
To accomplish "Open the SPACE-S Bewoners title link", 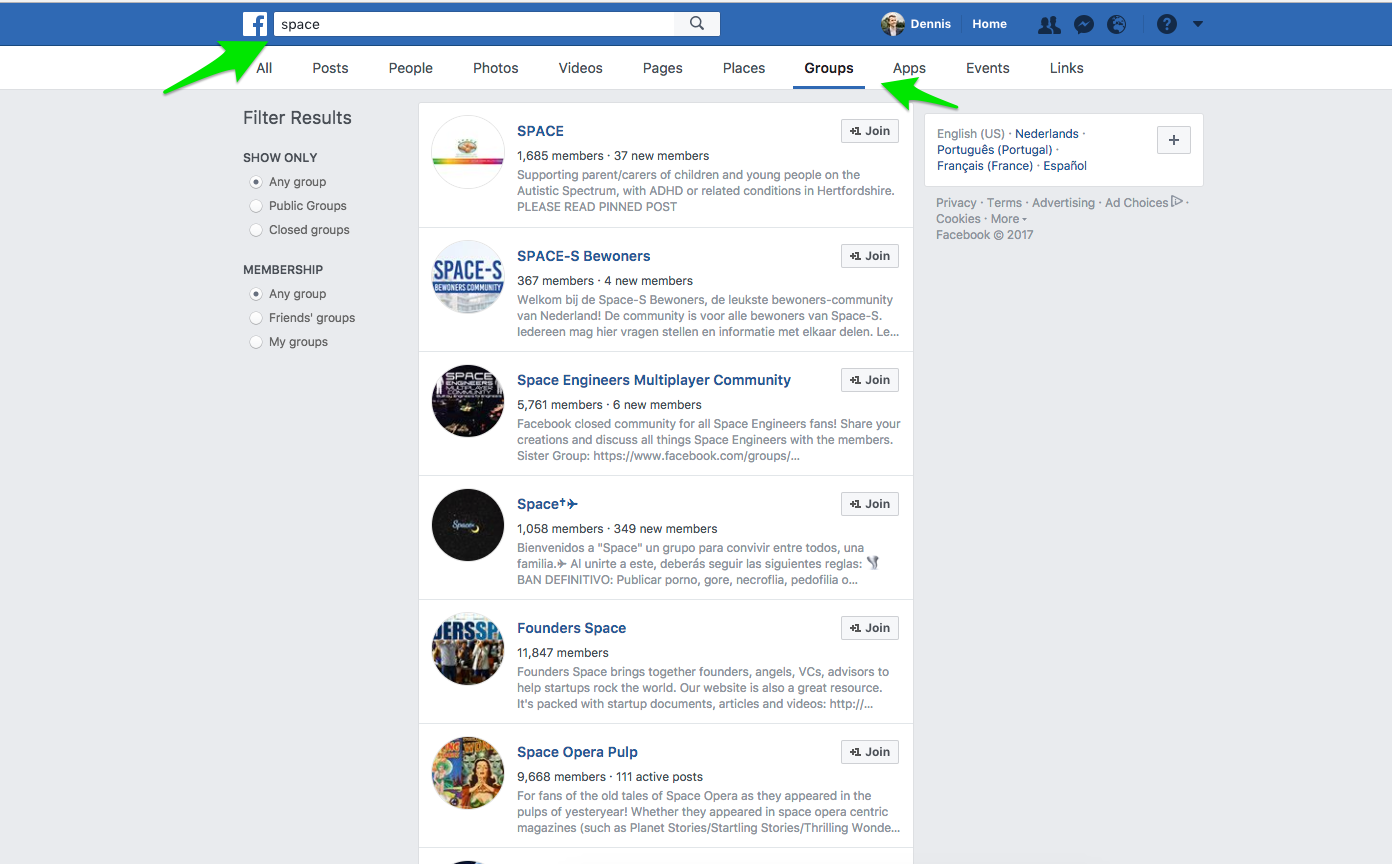I will pos(583,256).
